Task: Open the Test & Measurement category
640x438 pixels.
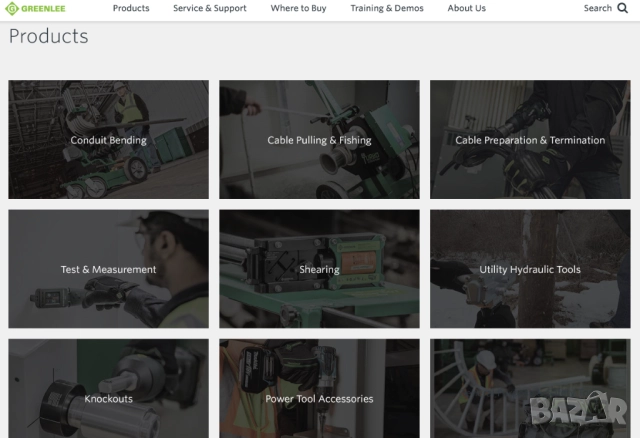Action: pos(109,269)
